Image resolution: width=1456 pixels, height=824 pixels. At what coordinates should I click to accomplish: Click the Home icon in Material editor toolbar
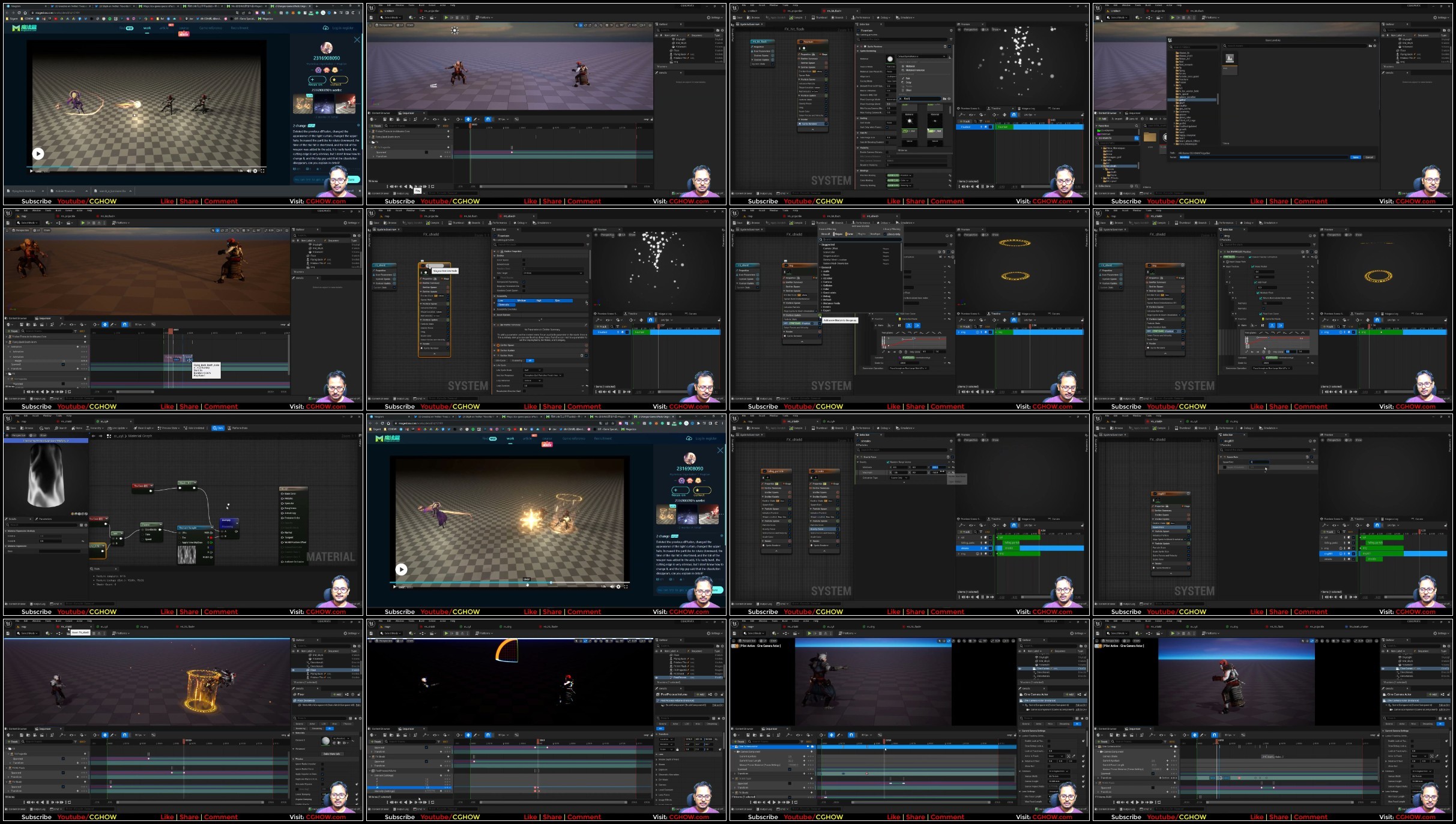pos(77,428)
